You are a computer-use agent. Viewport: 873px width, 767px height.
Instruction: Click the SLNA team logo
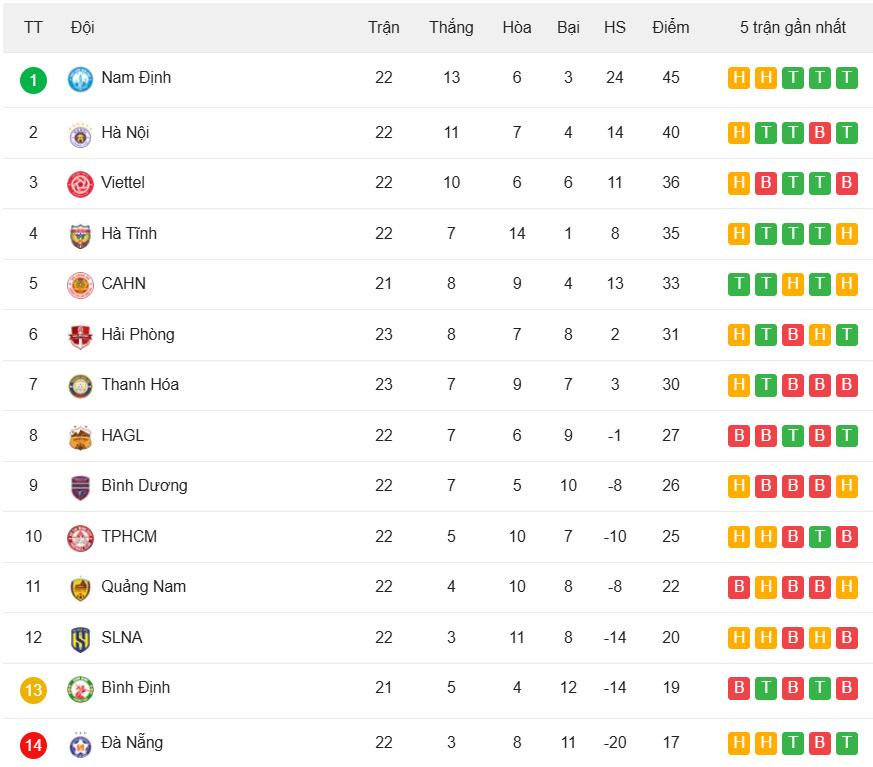coord(80,638)
